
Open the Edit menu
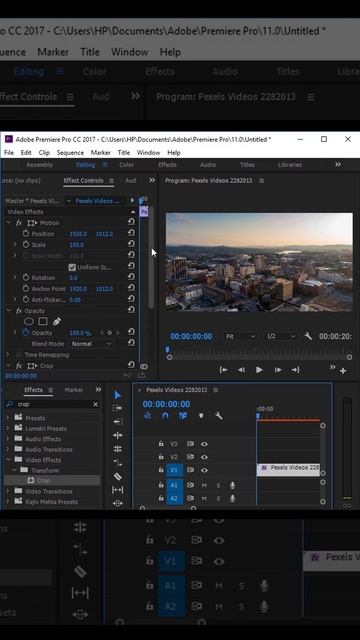(26, 153)
